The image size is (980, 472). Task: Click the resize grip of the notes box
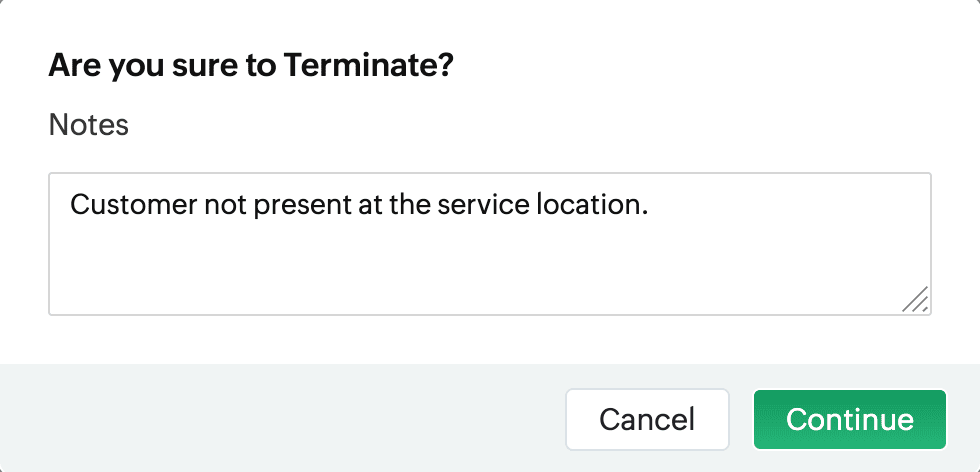tap(916, 300)
